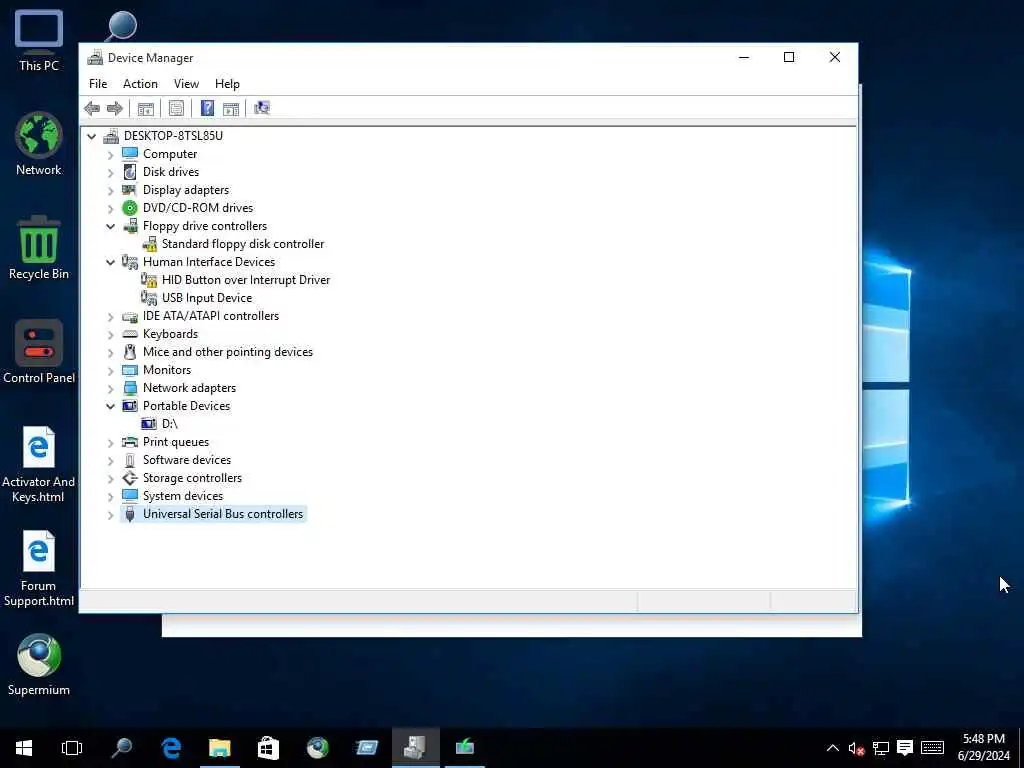Open Microsoft Edge from the taskbar
The height and width of the screenshot is (768, 1024).
[x=171, y=748]
